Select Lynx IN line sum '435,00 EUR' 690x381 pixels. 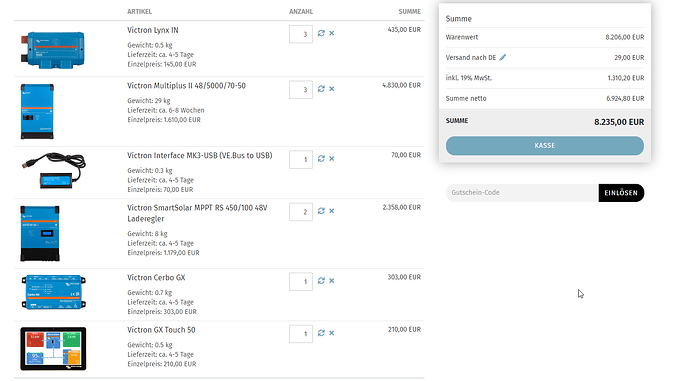coord(404,30)
